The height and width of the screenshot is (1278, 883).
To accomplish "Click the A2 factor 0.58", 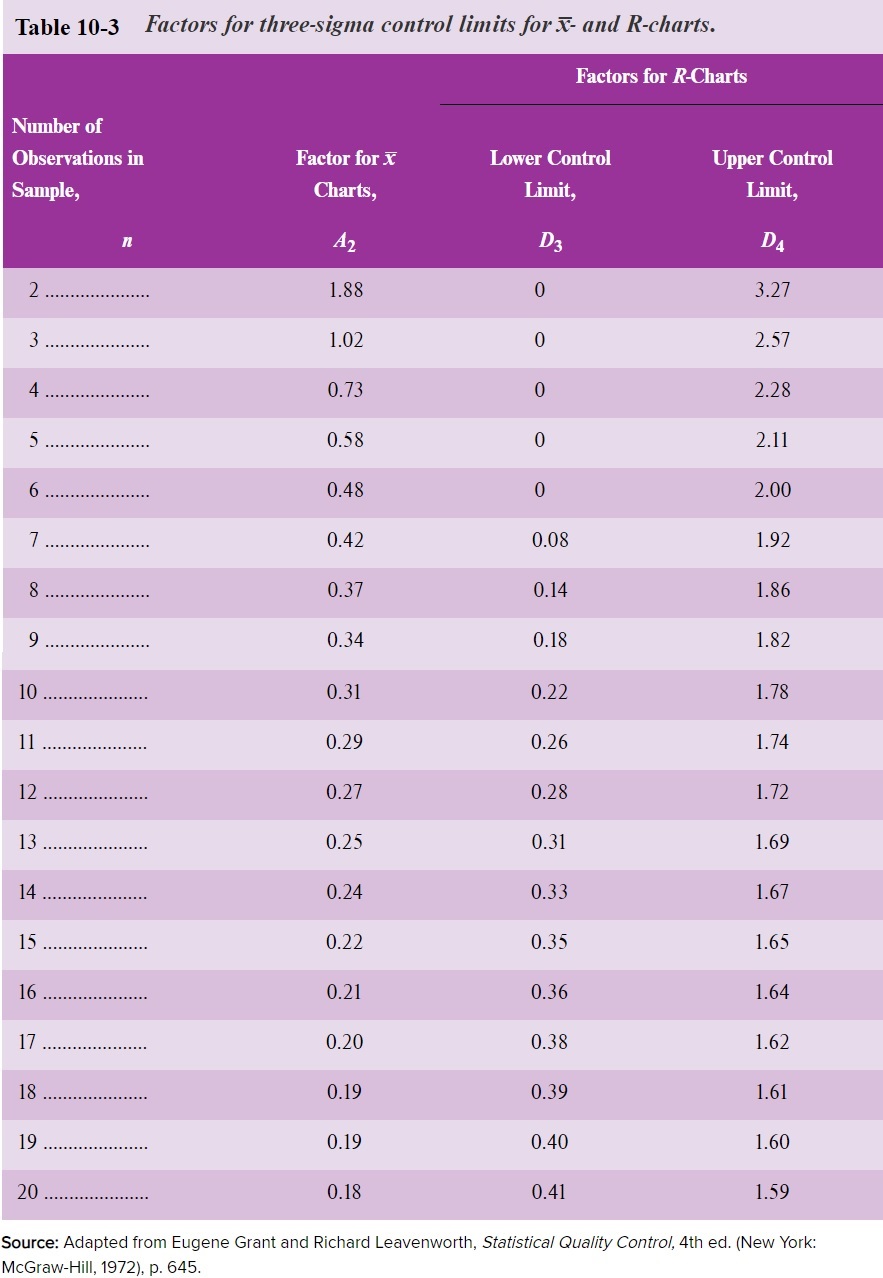I will (345, 440).
